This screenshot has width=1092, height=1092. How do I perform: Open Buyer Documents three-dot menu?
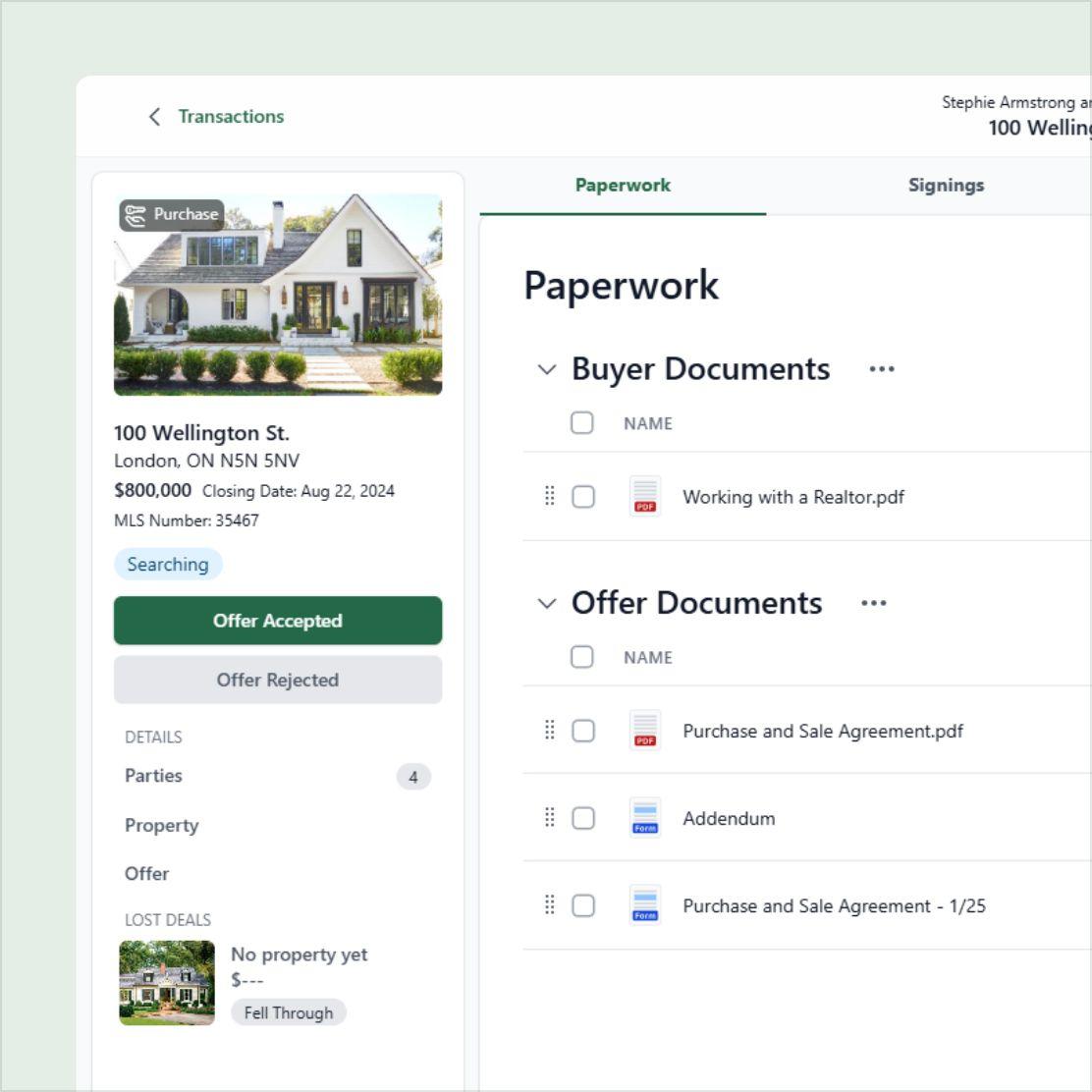pyautogui.click(x=882, y=369)
